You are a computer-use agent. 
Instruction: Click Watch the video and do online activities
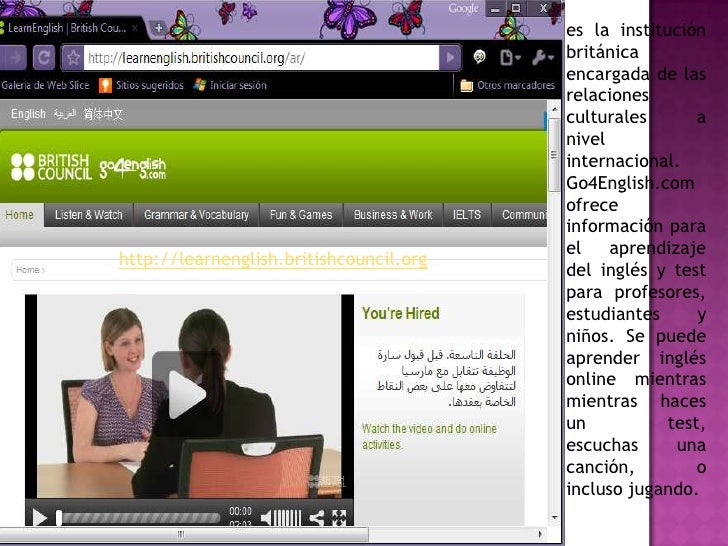[429, 436]
